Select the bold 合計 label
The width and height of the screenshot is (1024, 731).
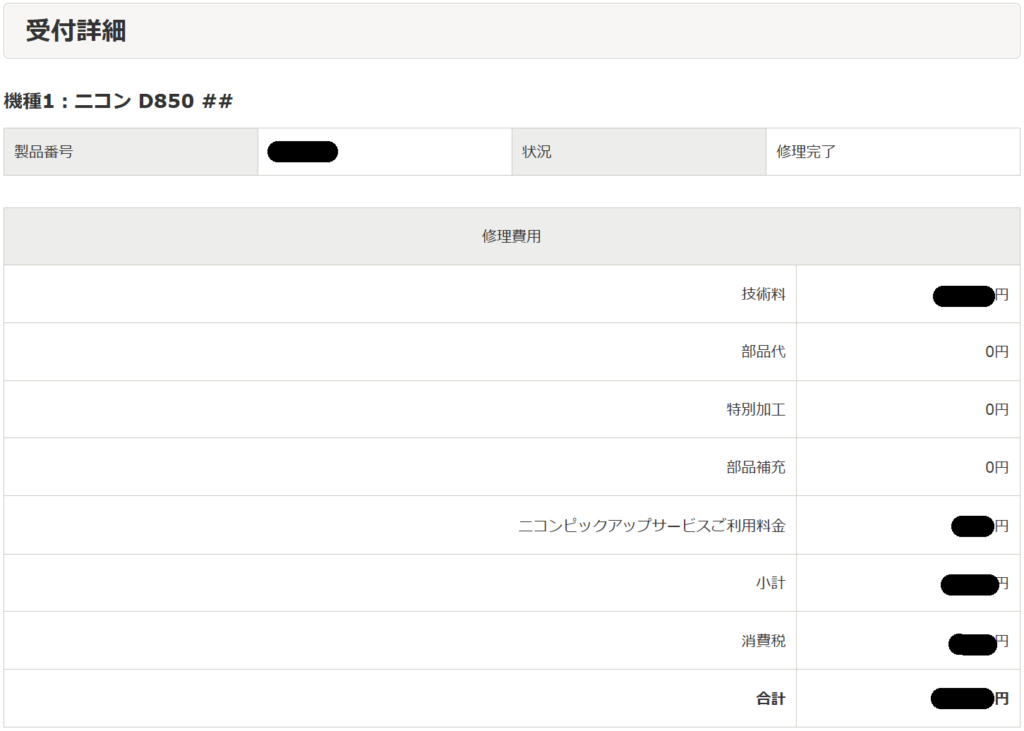point(770,699)
